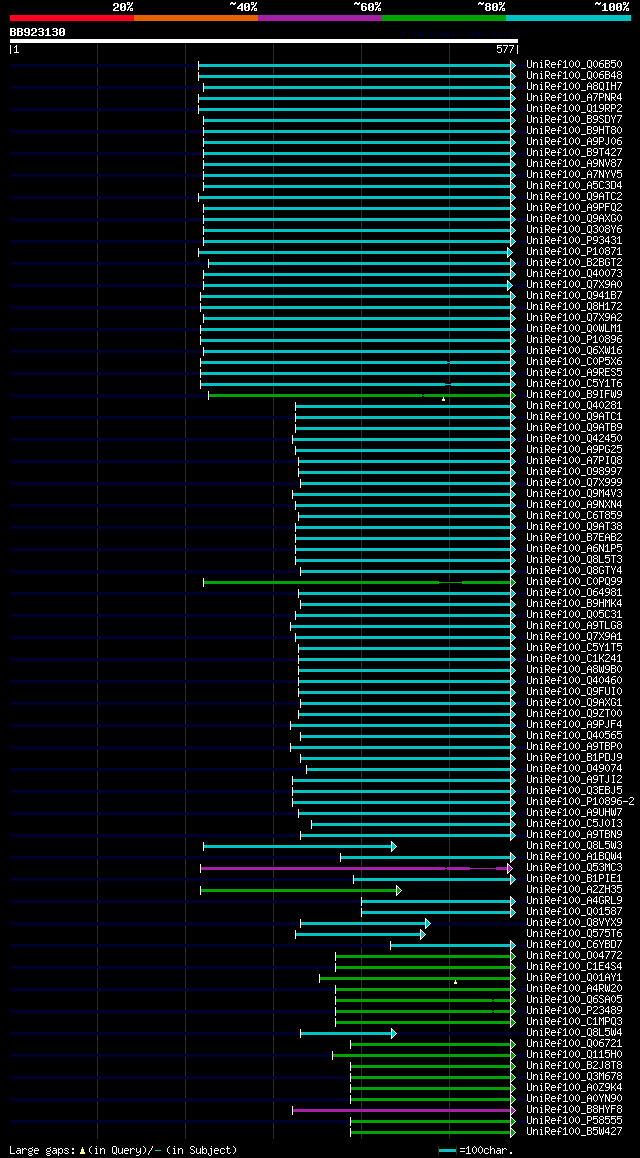640x1158 pixels.
Task: Click the UniRef100_Q941B7 entry
Action: coord(574,295)
